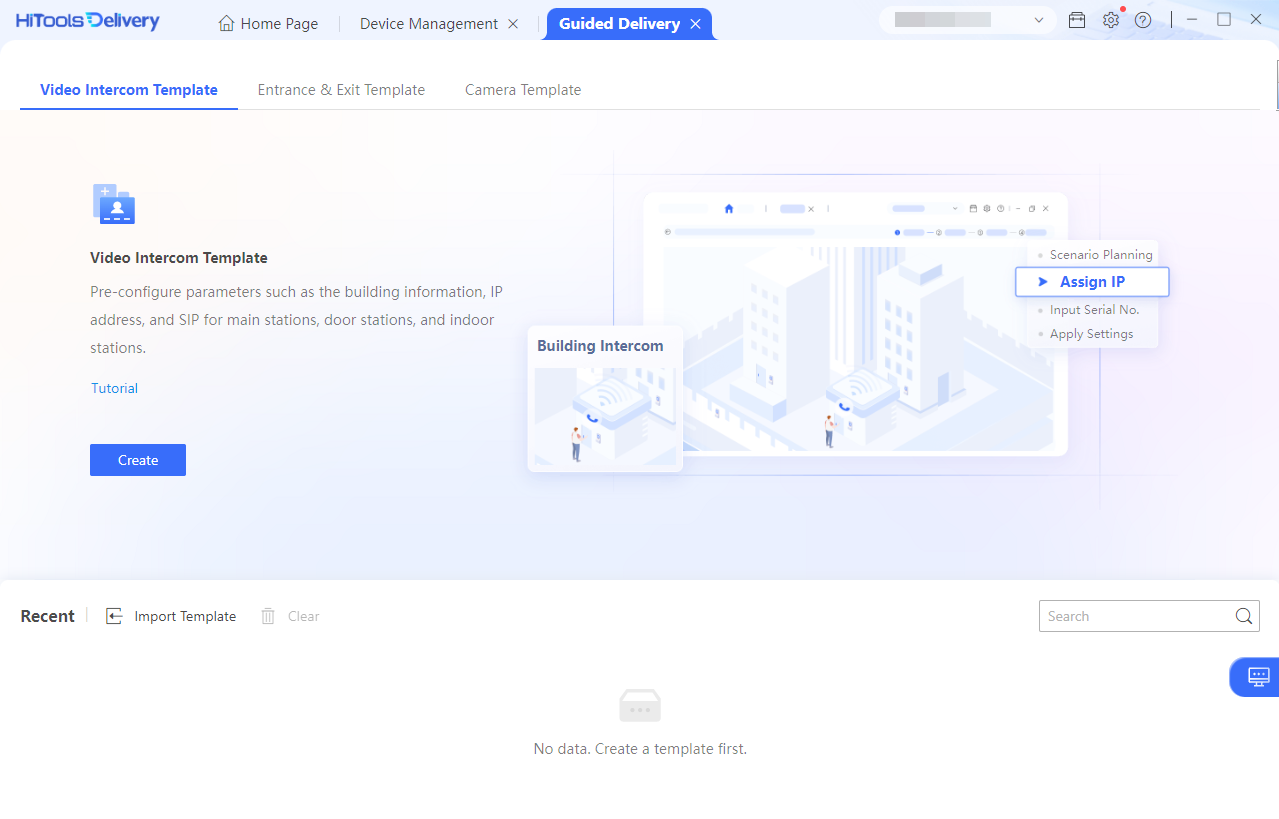Click the Create button
This screenshot has width=1279, height=819.
coord(138,460)
